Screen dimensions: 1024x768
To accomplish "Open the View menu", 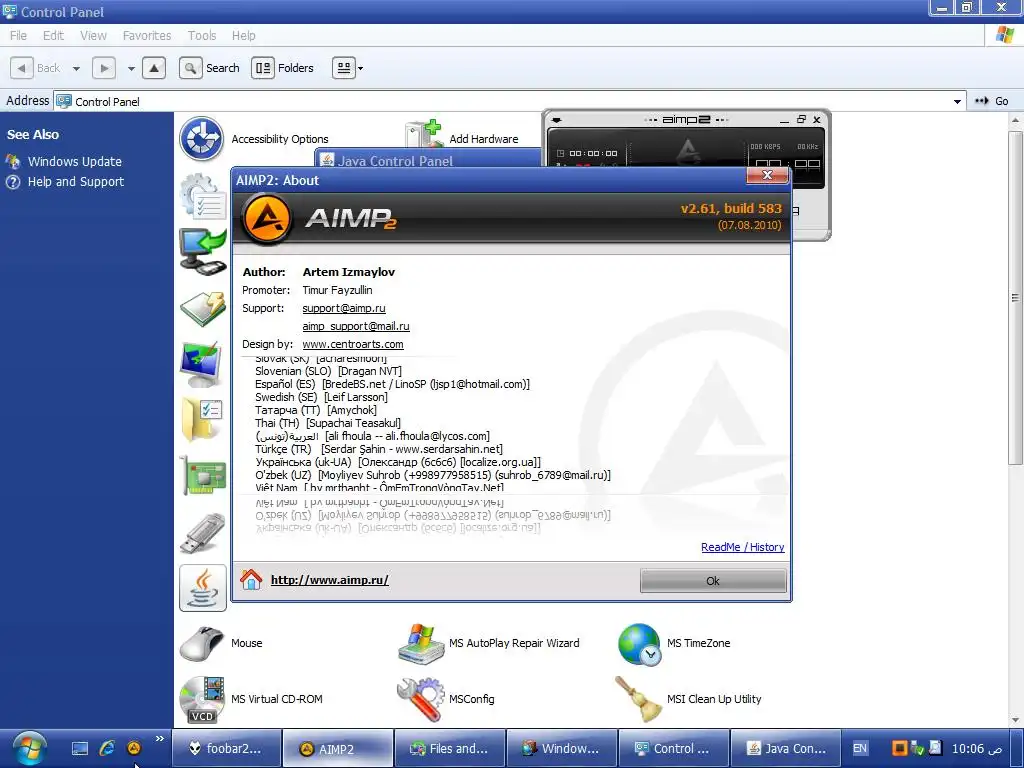I will [93, 35].
